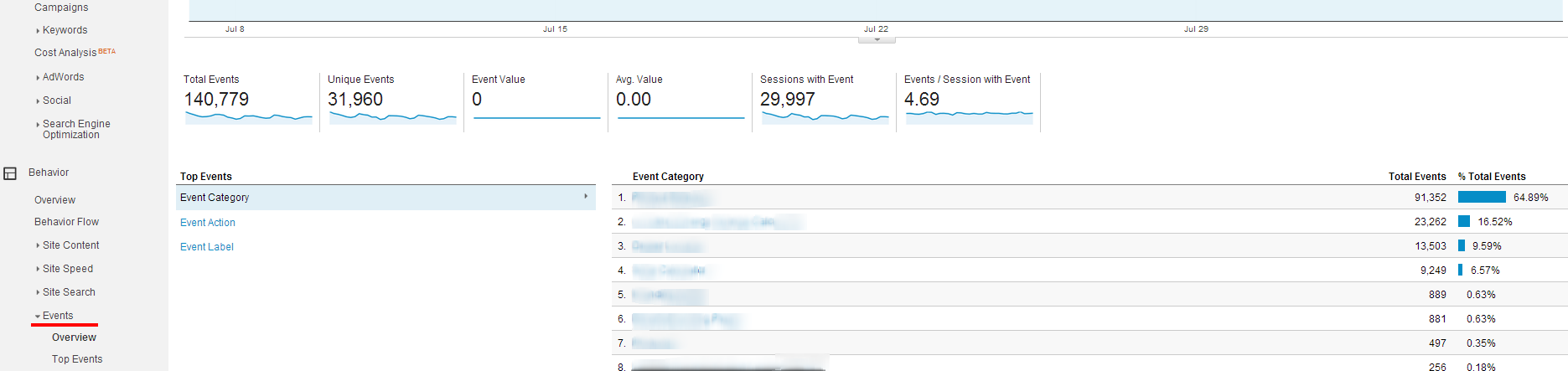Image resolution: width=1568 pixels, height=371 pixels.
Task: Expand the AdWords section
Action: (x=63, y=77)
